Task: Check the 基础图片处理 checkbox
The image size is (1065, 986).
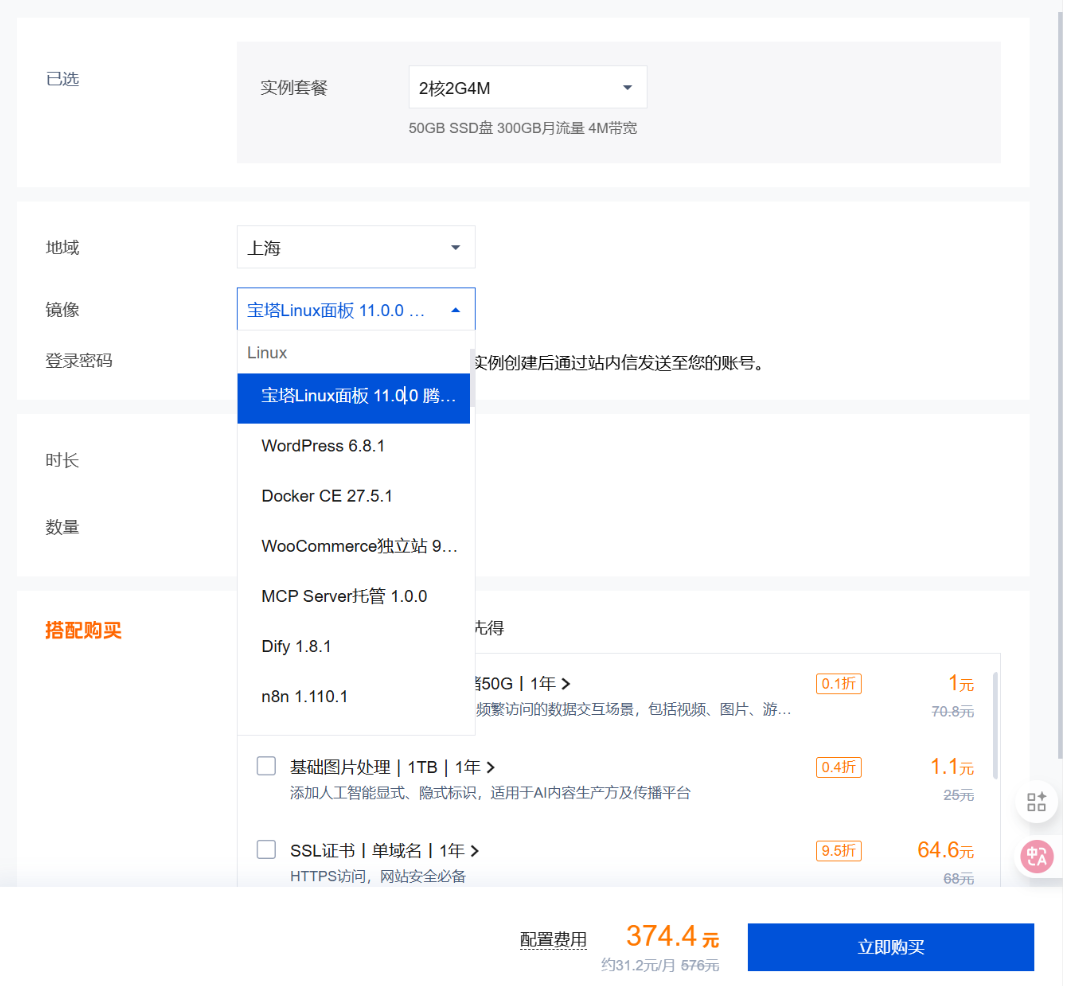Action: click(x=266, y=767)
